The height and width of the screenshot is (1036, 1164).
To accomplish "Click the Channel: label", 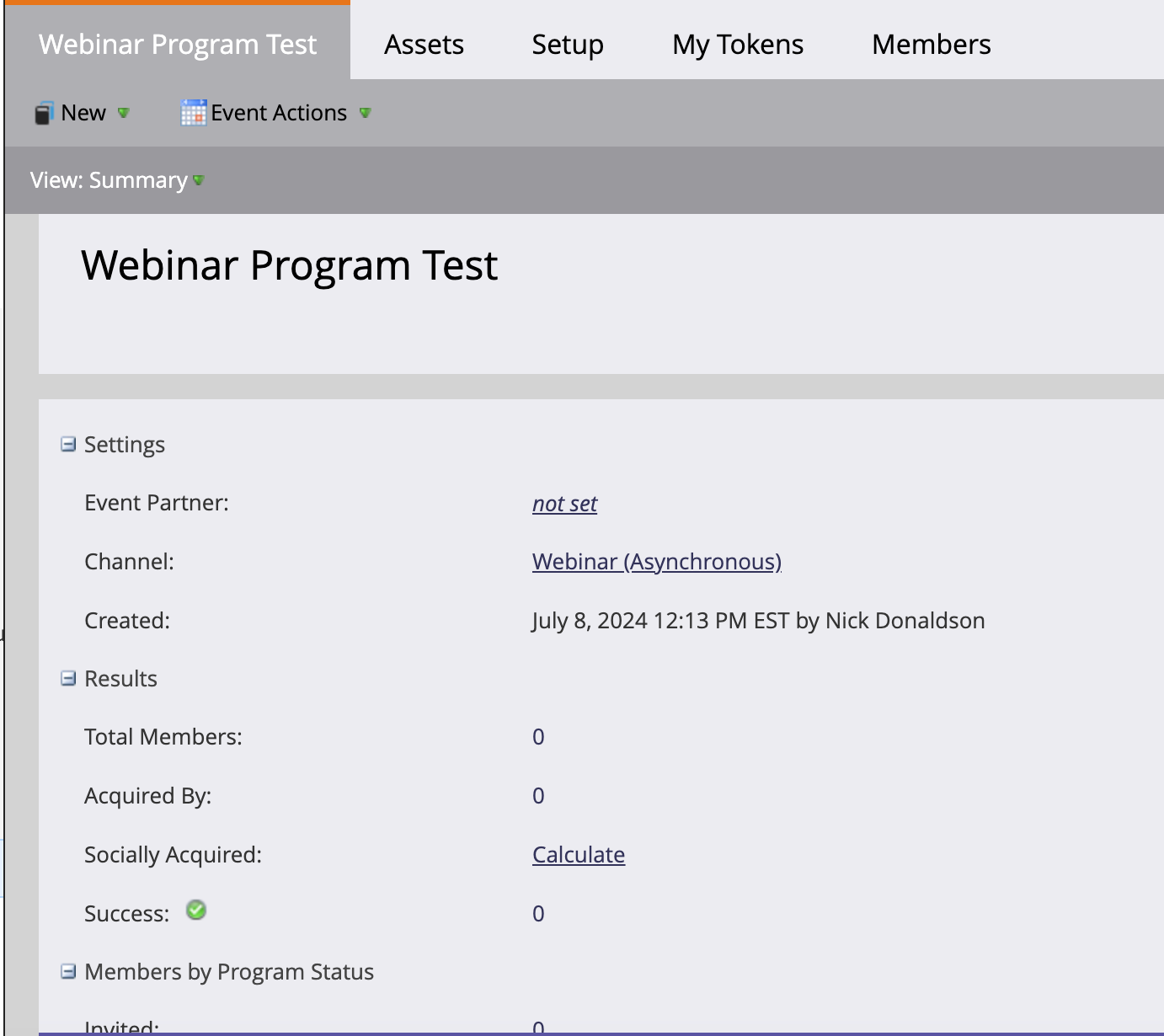I will pyautogui.click(x=129, y=562).
